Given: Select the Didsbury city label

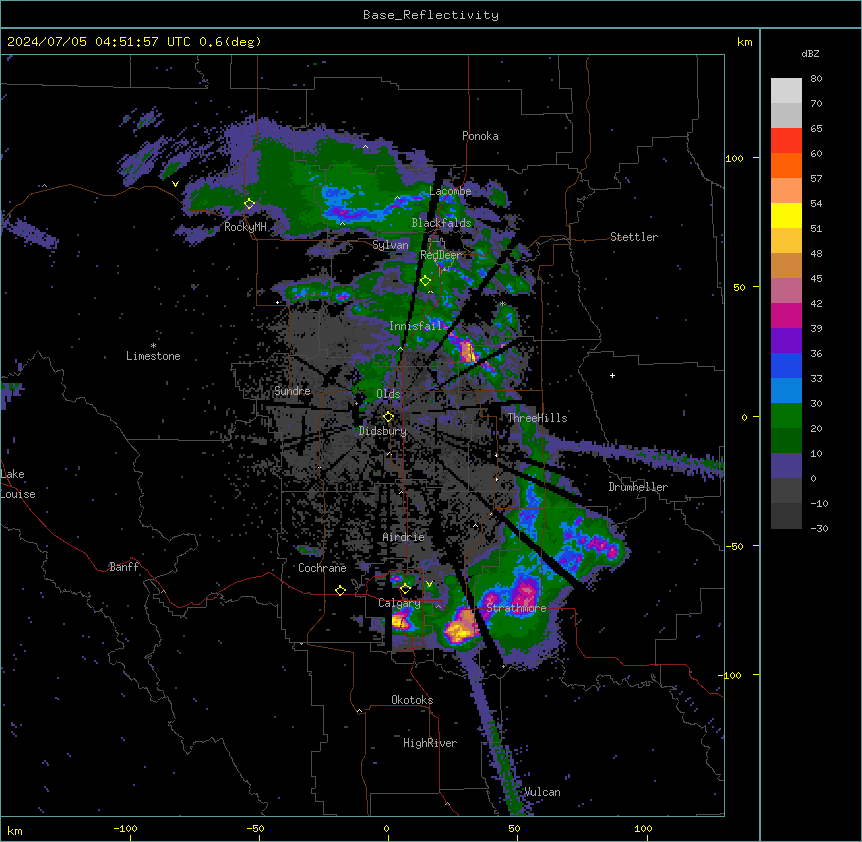Looking at the screenshot, I should click(x=383, y=431).
